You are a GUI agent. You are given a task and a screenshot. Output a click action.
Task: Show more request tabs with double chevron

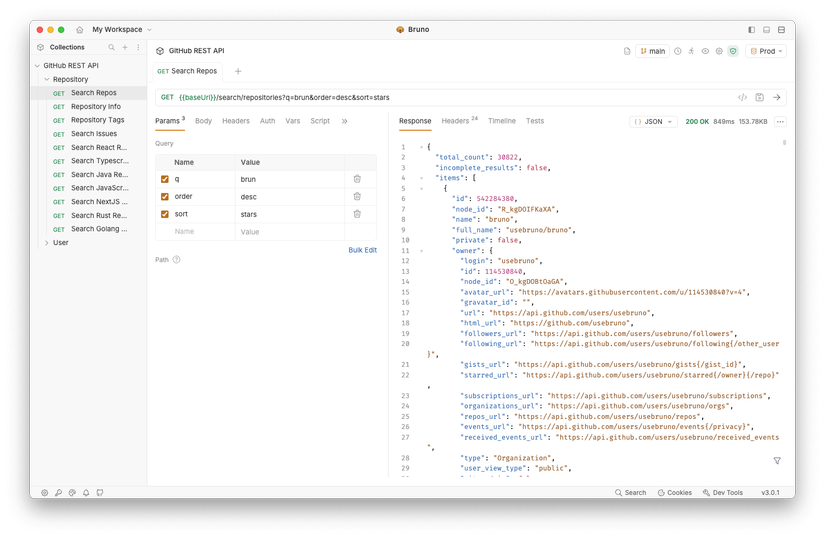click(345, 121)
